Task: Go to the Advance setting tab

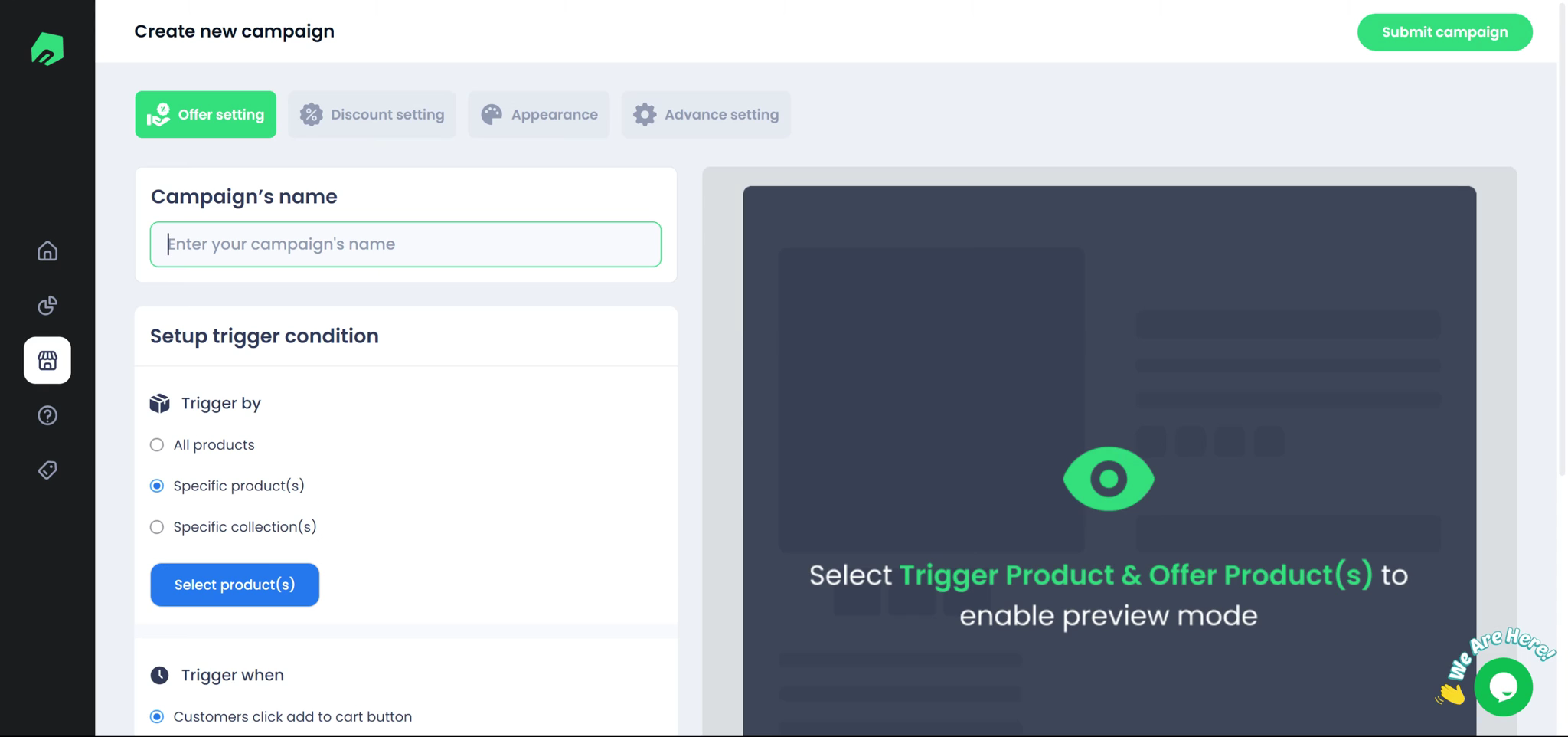Action: [706, 114]
